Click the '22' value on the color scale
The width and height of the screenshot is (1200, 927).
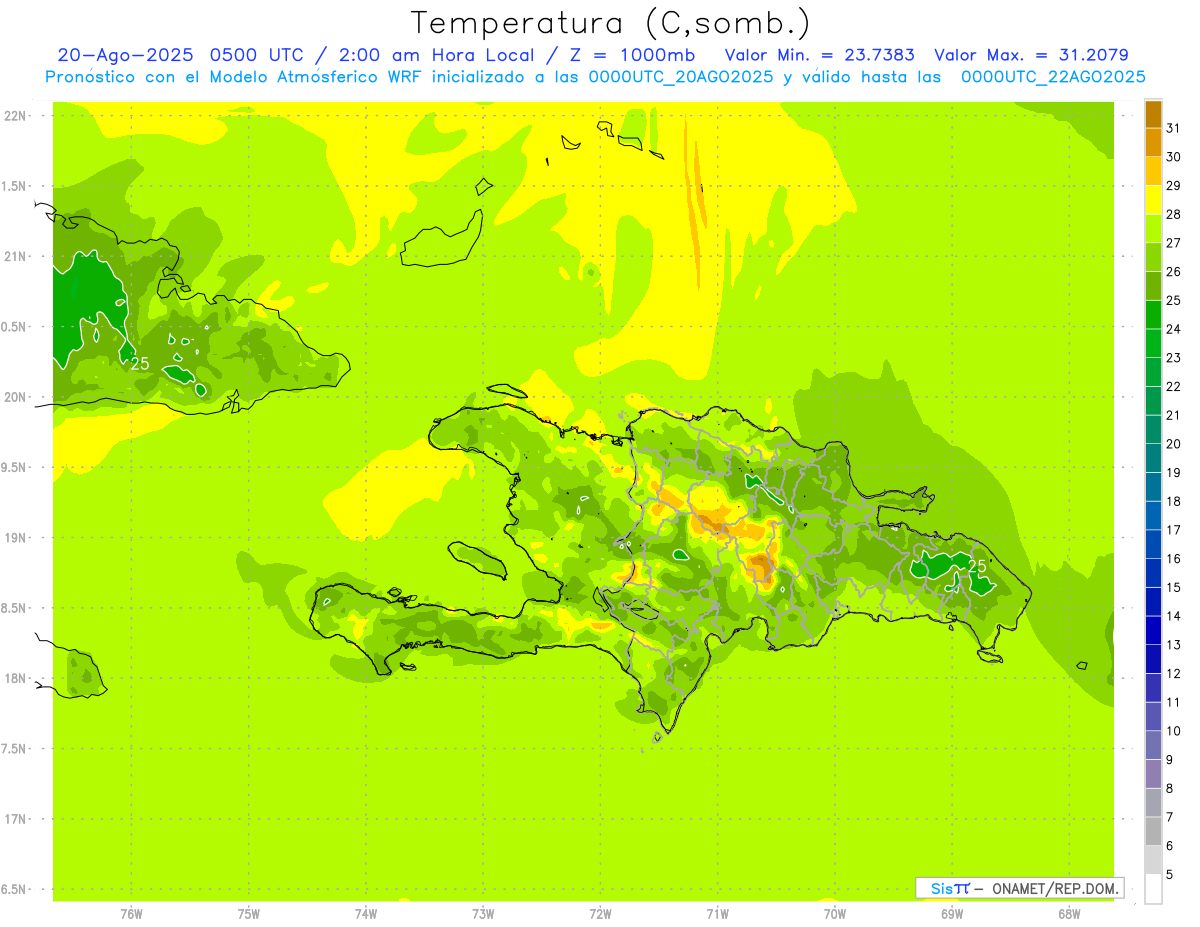[1174, 386]
